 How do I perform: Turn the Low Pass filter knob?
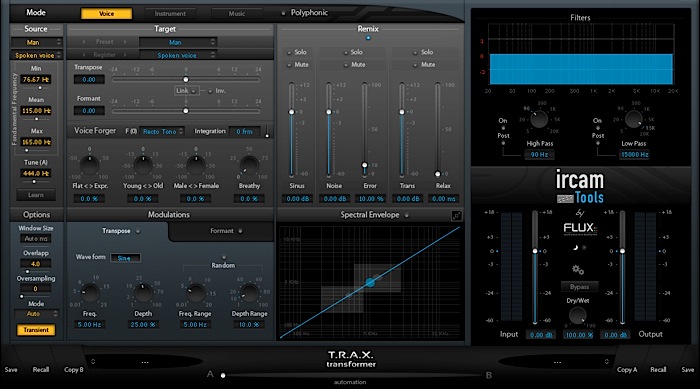coord(633,119)
